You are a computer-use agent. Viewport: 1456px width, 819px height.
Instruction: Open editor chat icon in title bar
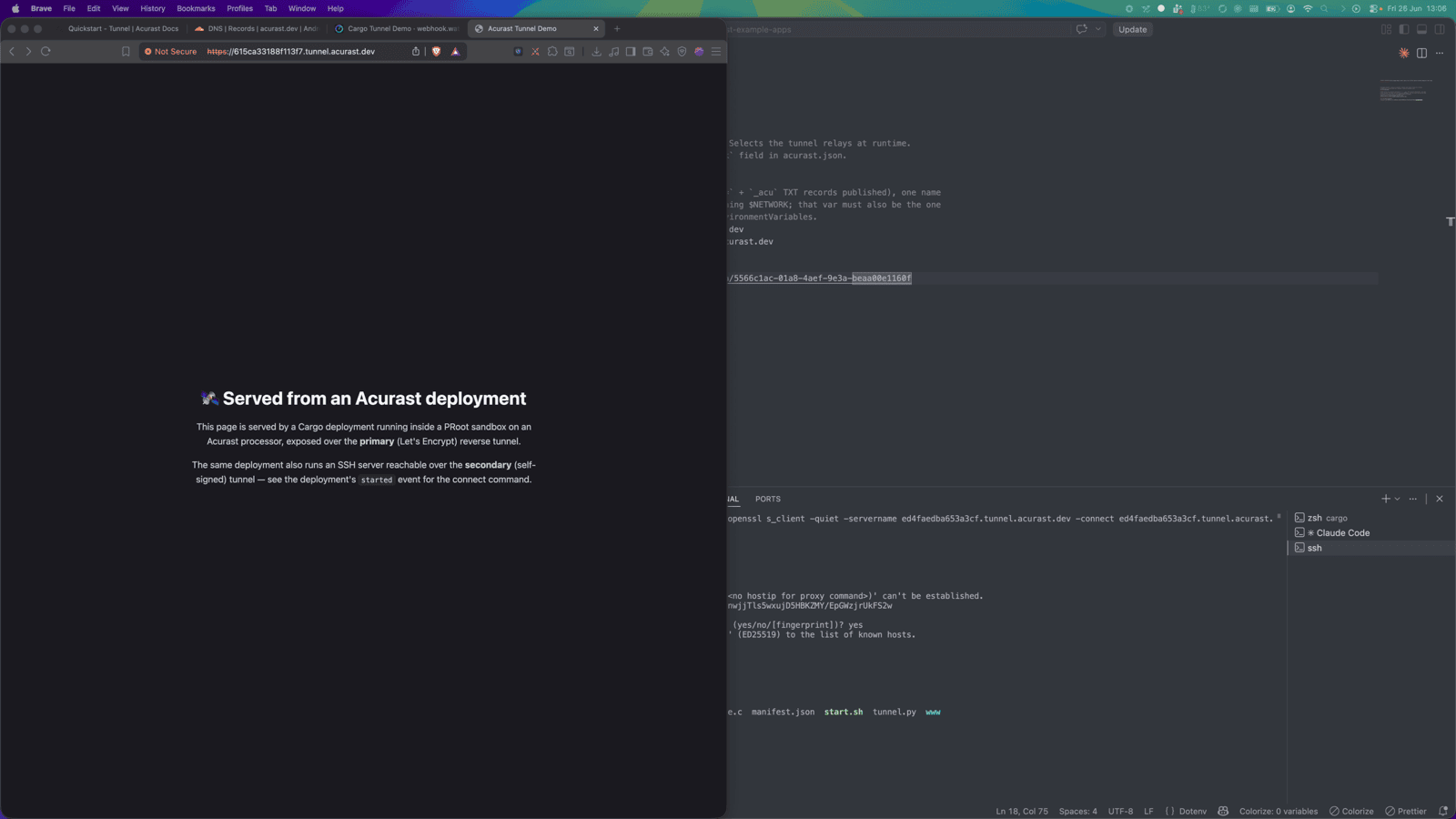(1082, 29)
